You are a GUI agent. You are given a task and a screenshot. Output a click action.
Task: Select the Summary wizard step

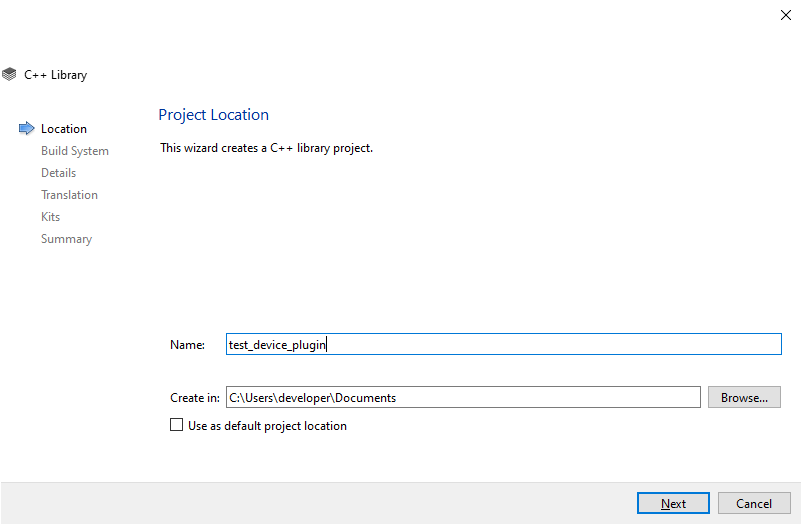coord(66,239)
